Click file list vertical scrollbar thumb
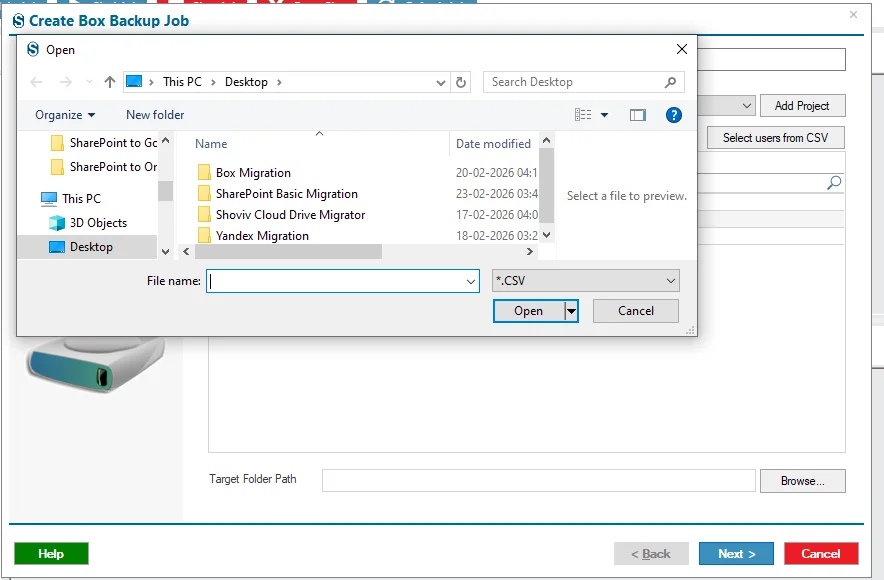Screen dimensions: 884x580 546,186
